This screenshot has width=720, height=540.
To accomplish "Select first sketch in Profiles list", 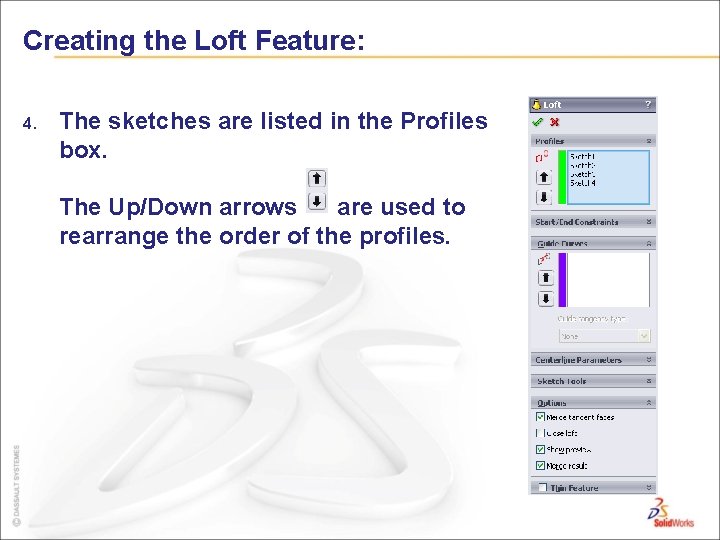I will 583,157.
